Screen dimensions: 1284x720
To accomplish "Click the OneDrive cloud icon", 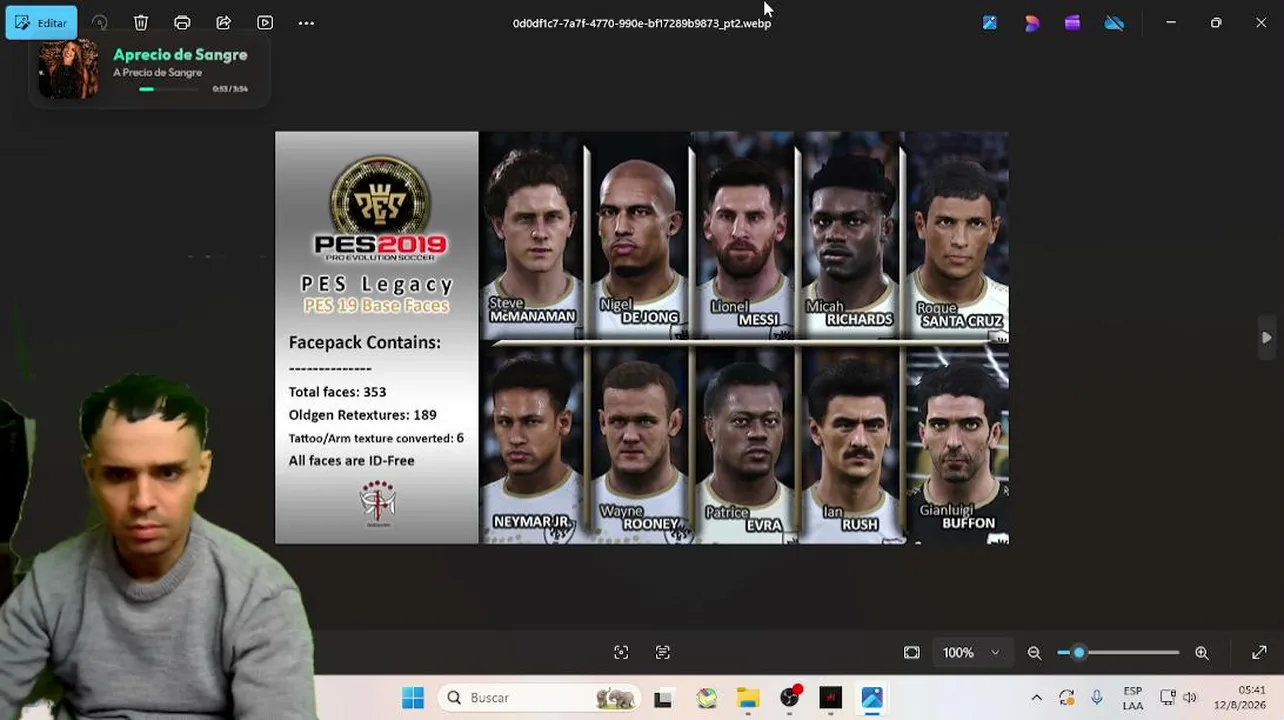I will point(1114,22).
